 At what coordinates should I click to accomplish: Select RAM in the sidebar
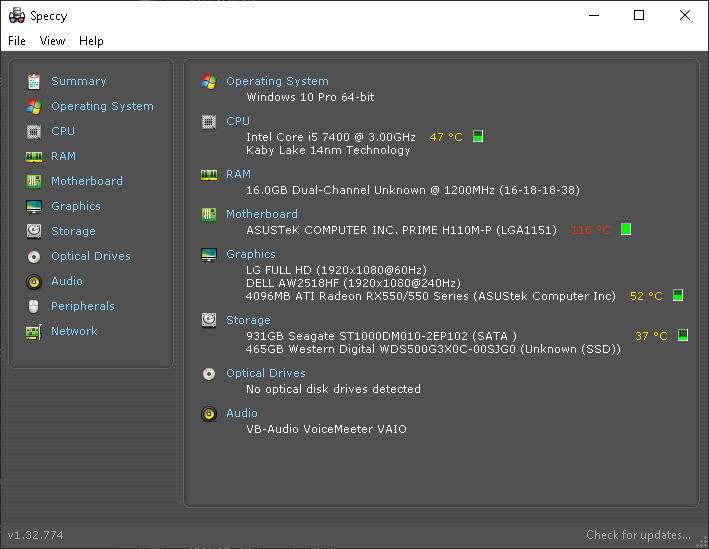(x=63, y=156)
